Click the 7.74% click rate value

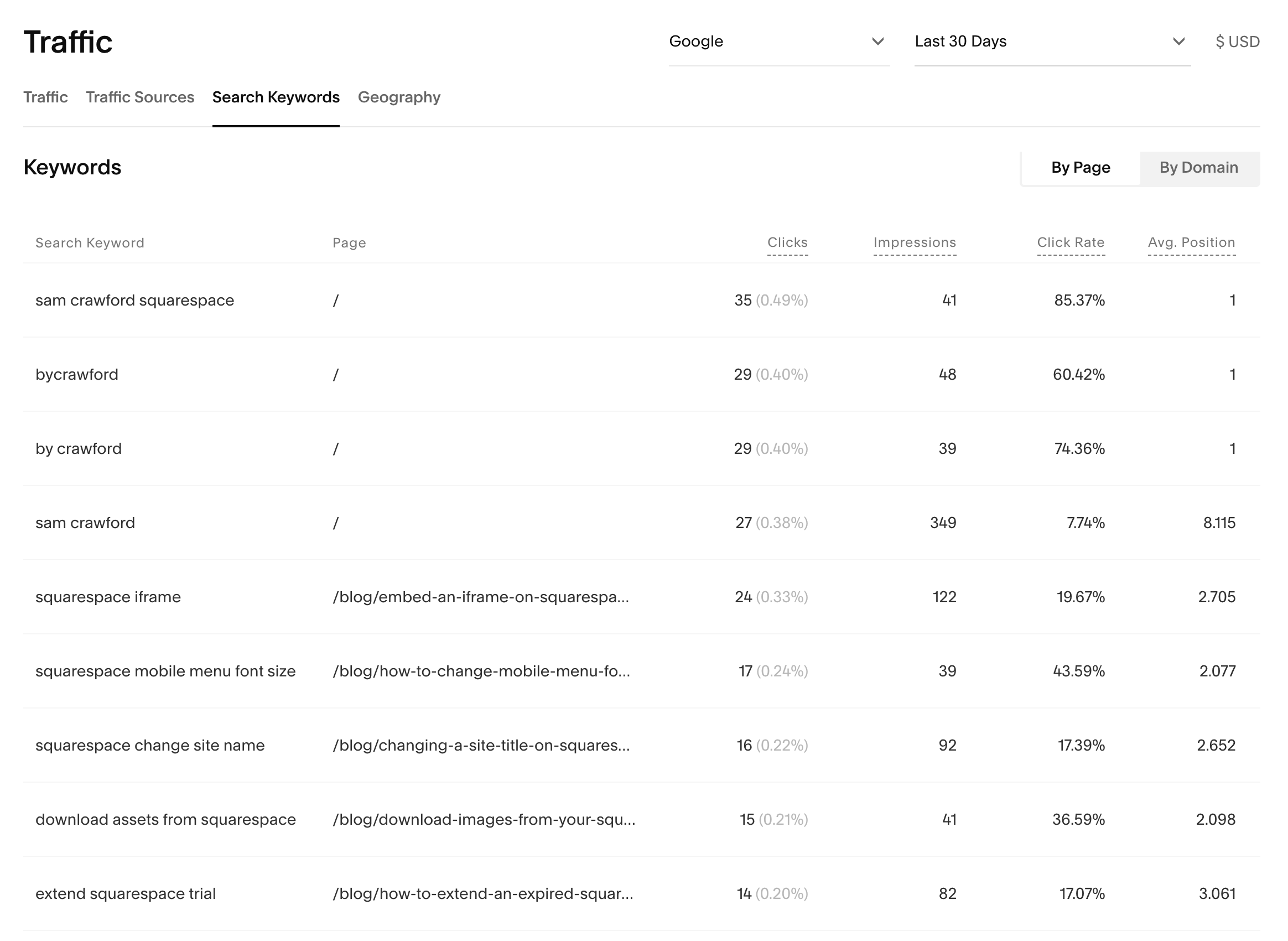click(1086, 523)
